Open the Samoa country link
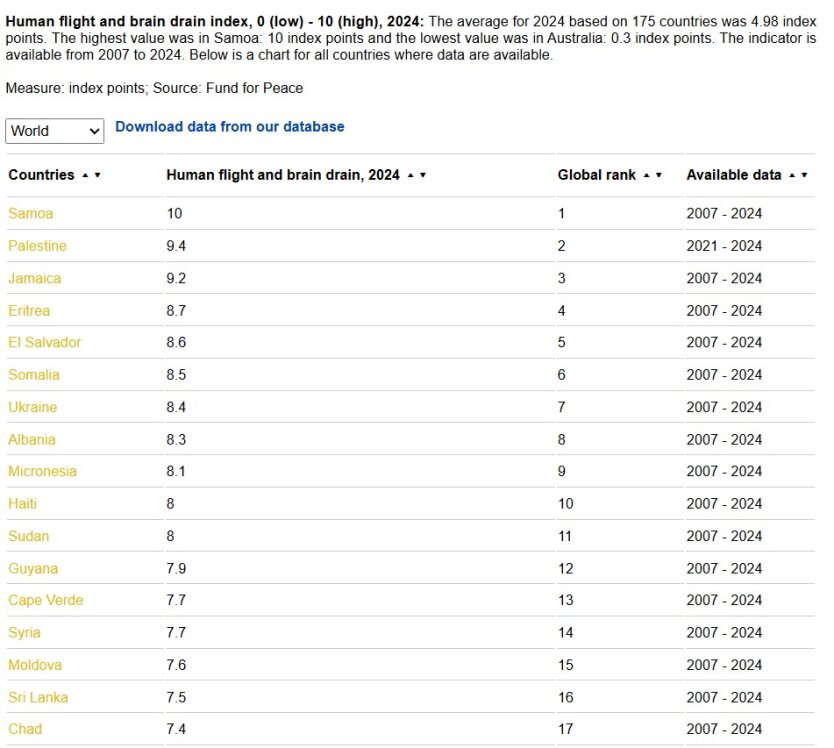The height and width of the screenshot is (748, 834). 31,213
